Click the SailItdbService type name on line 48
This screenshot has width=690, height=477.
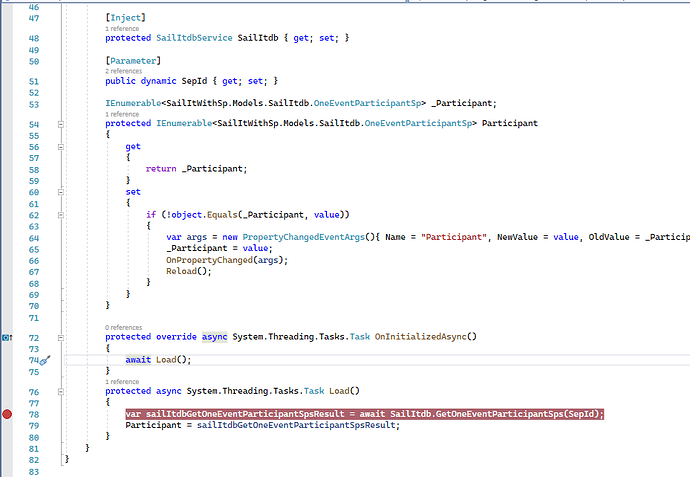point(194,38)
